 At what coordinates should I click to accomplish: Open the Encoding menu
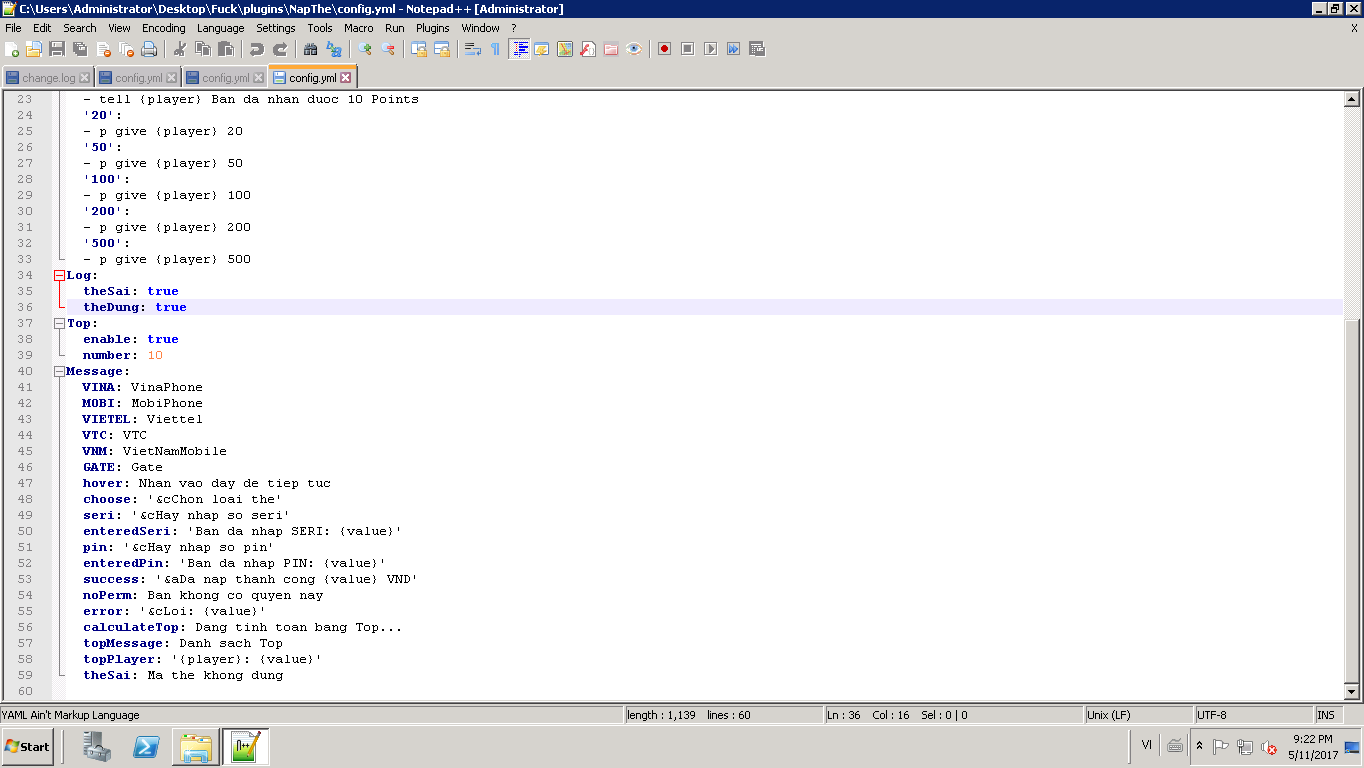(x=163, y=28)
